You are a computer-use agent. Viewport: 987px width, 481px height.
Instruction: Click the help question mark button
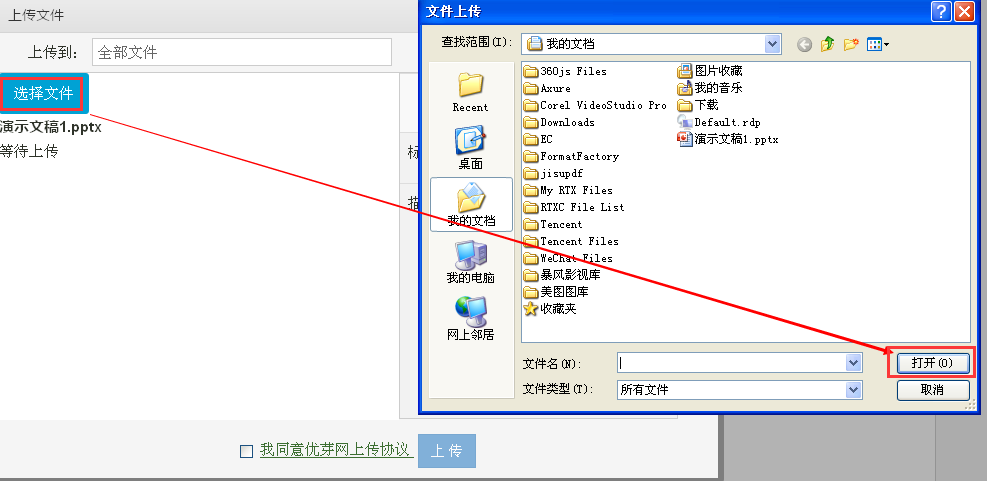(940, 11)
